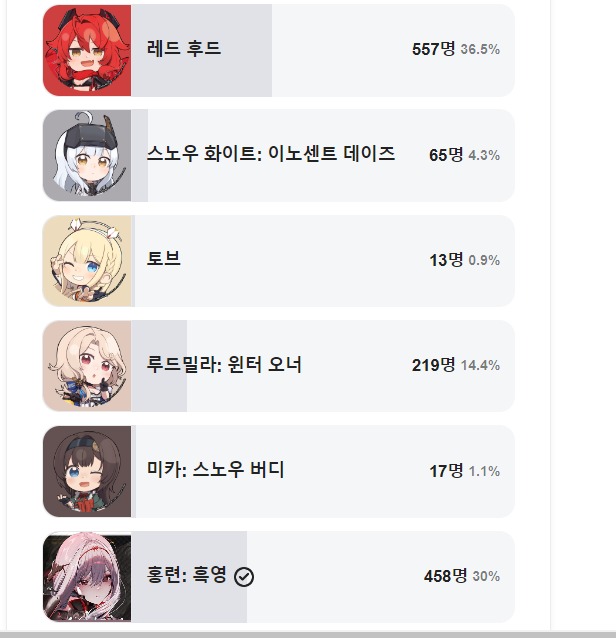
Task: Click the 미카 character avatar
Action: [87, 471]
